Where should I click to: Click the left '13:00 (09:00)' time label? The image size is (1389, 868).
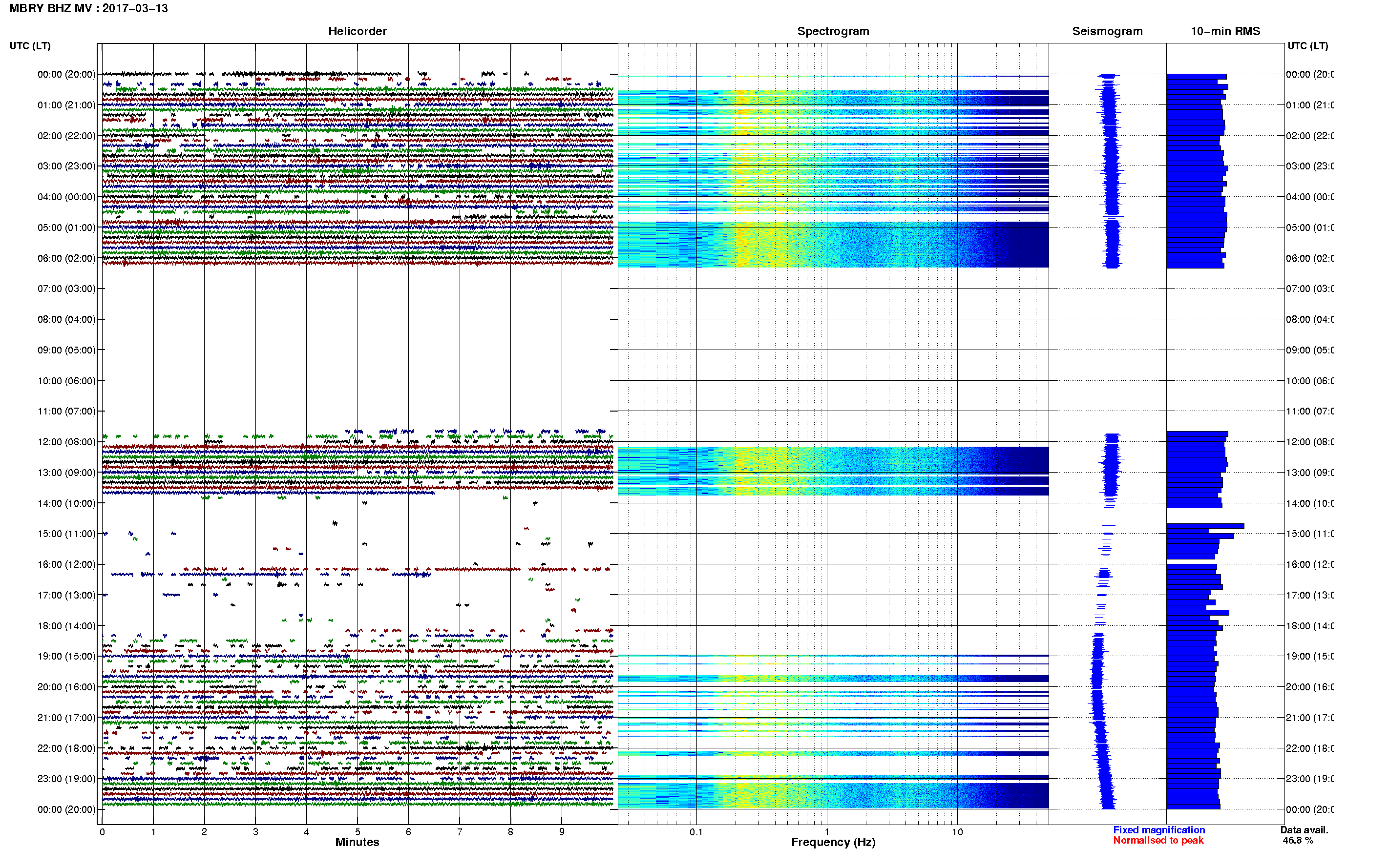[x=66, y=473]
